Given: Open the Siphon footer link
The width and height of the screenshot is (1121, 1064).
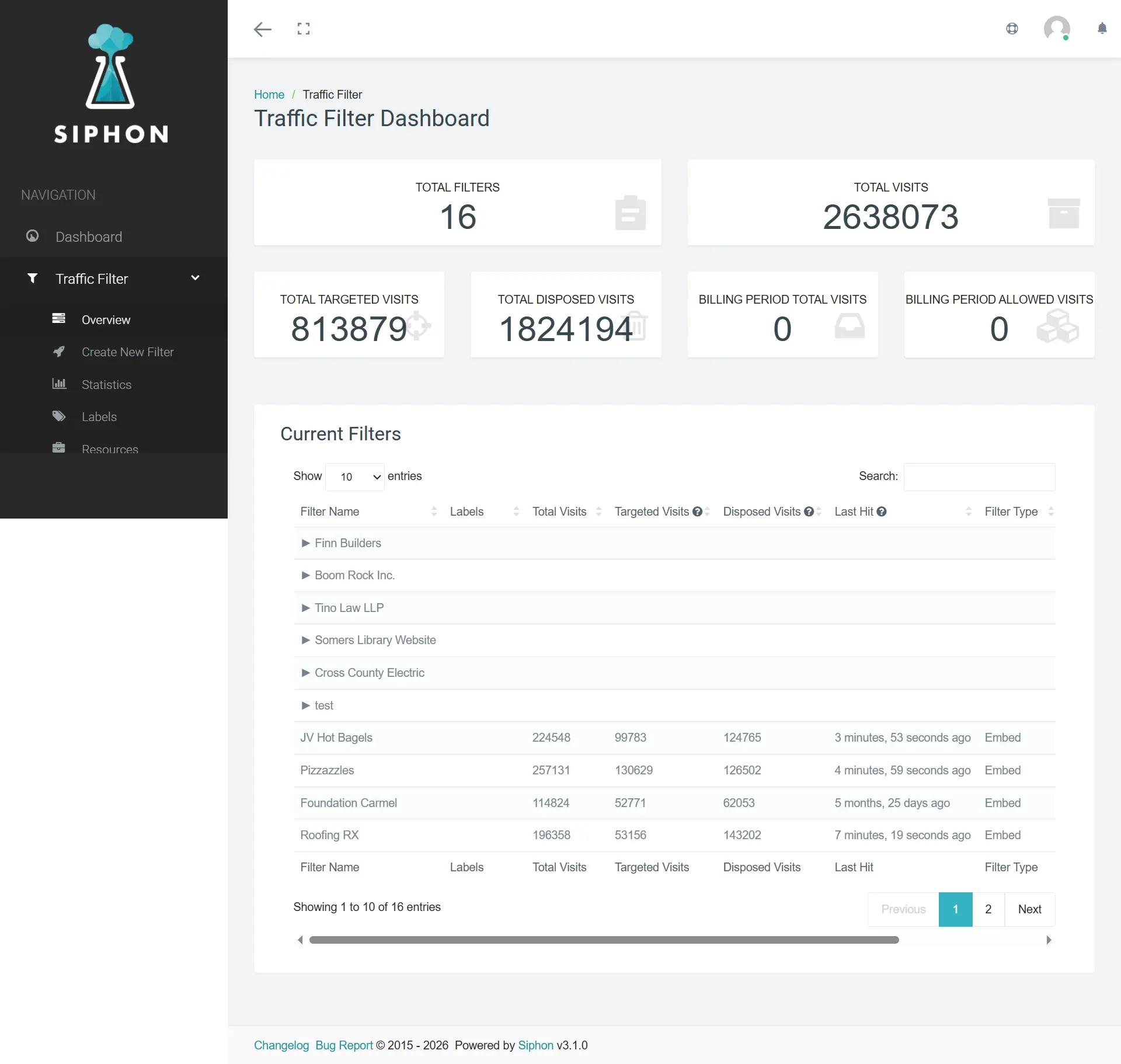Looking at the screenshot, I should pos(535,1045).
